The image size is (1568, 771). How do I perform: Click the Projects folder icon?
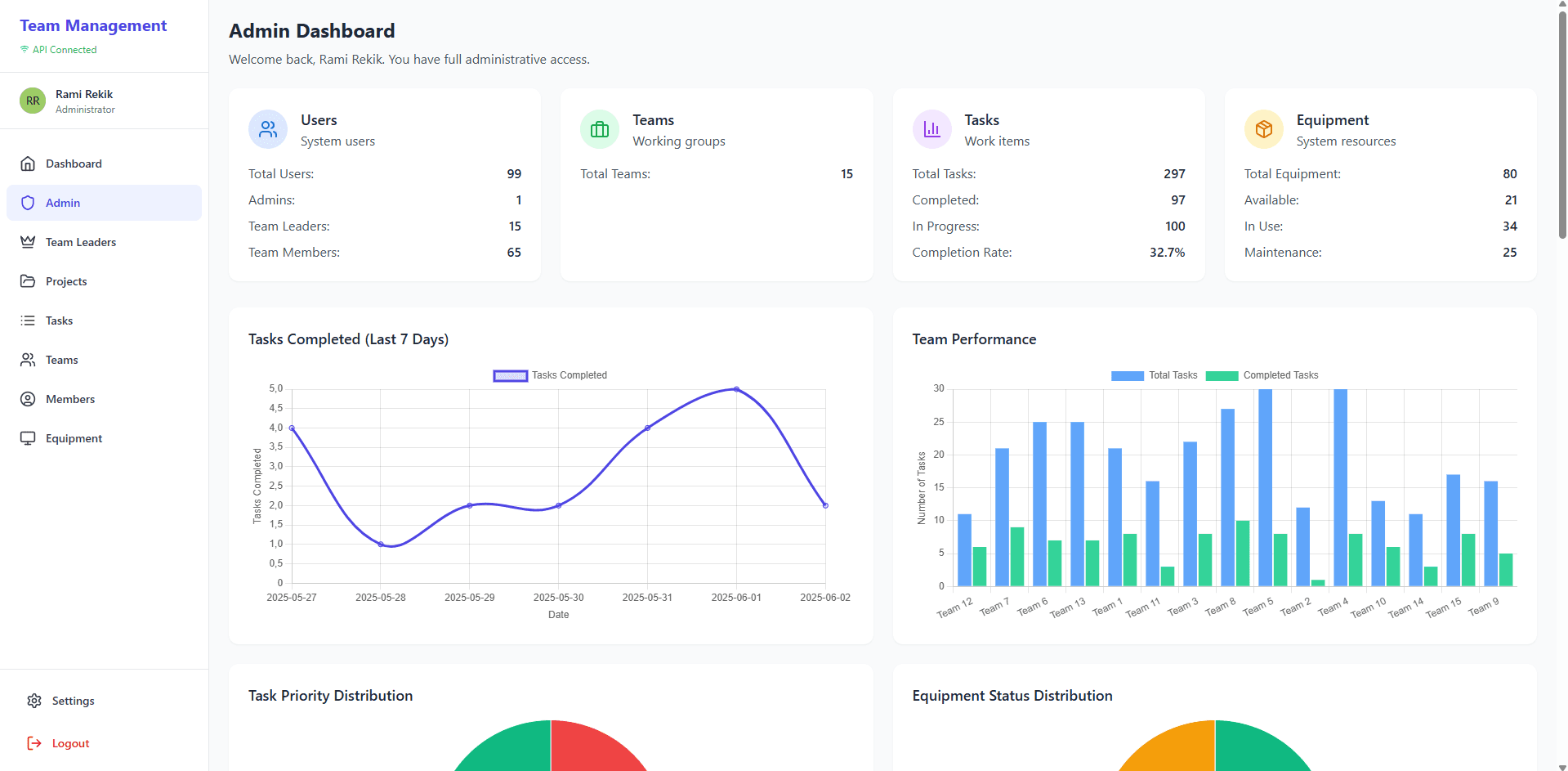pos(28,281)
